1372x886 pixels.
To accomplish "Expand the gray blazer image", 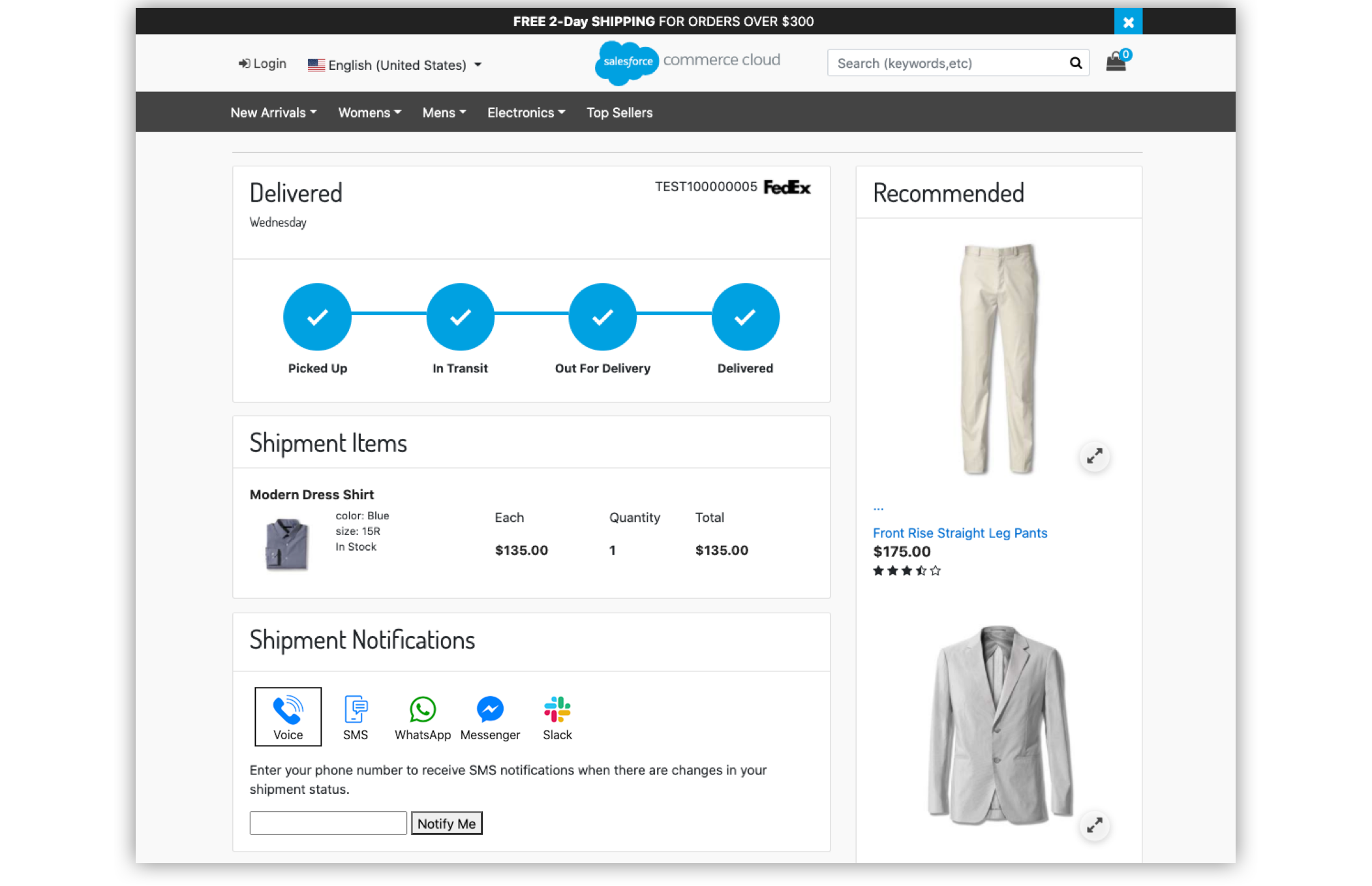I will [x=1094, y=825].
